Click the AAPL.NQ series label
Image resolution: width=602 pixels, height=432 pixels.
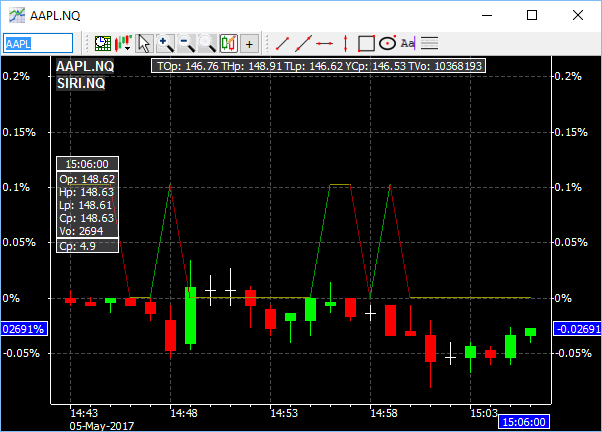pos(85,66)
